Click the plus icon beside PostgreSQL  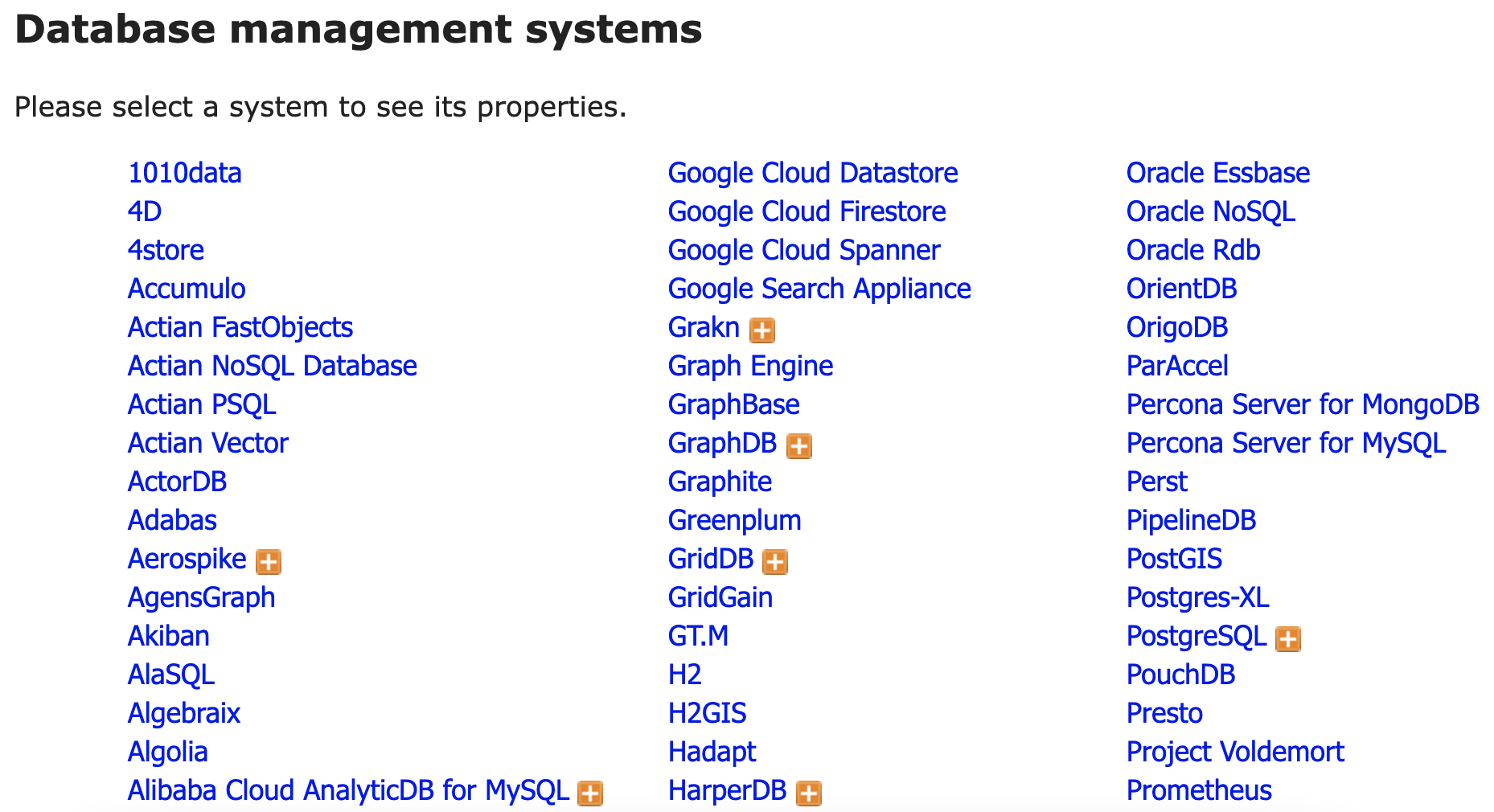[x=1287, y=638]
